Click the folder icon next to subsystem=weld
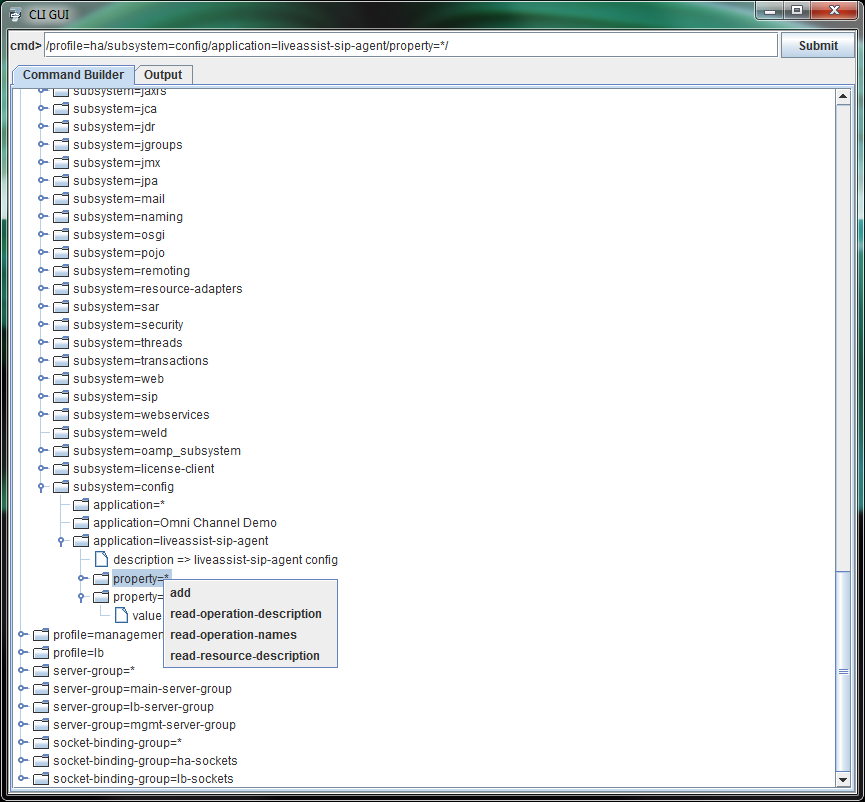 click(61, 433)
